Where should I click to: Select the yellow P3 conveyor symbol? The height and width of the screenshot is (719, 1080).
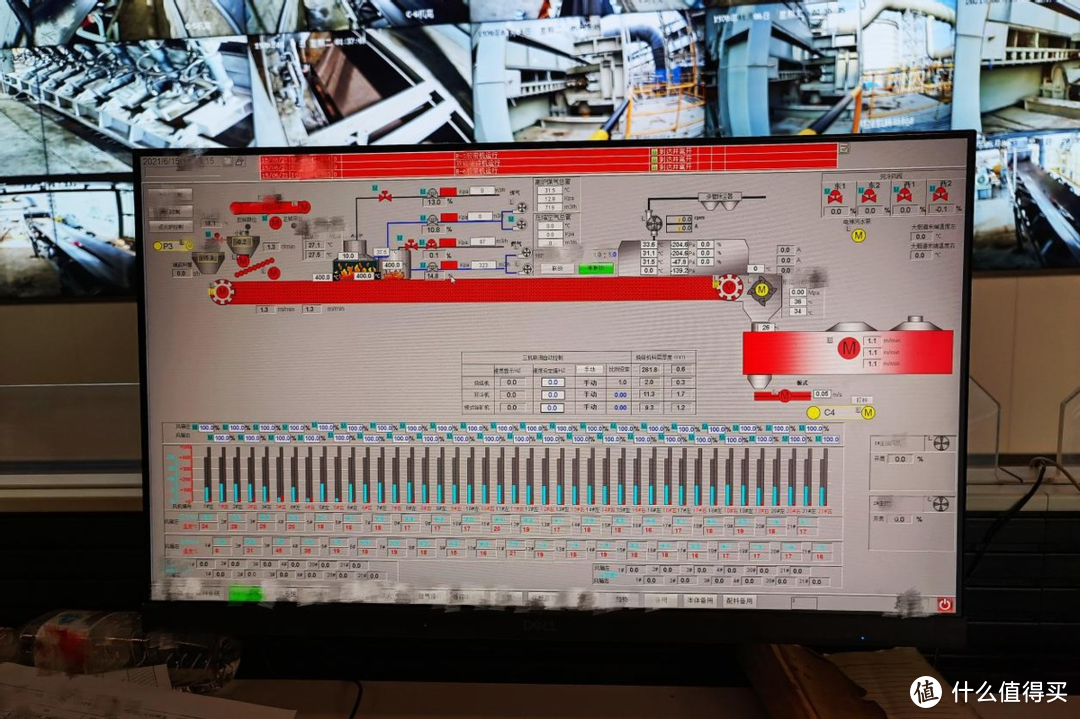(174, 246)
